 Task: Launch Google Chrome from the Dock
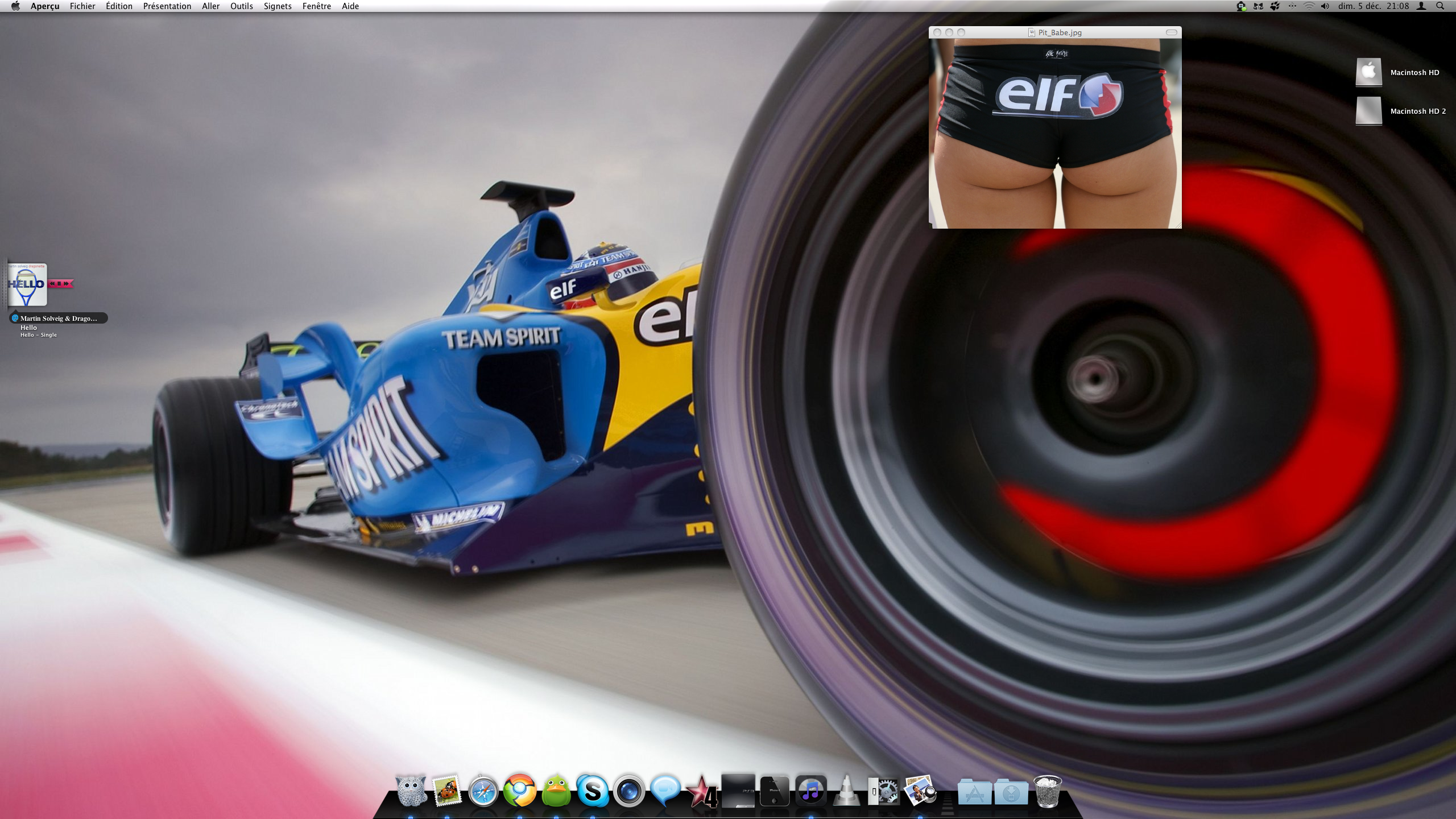pyautogui.click(x=520, y=791)
